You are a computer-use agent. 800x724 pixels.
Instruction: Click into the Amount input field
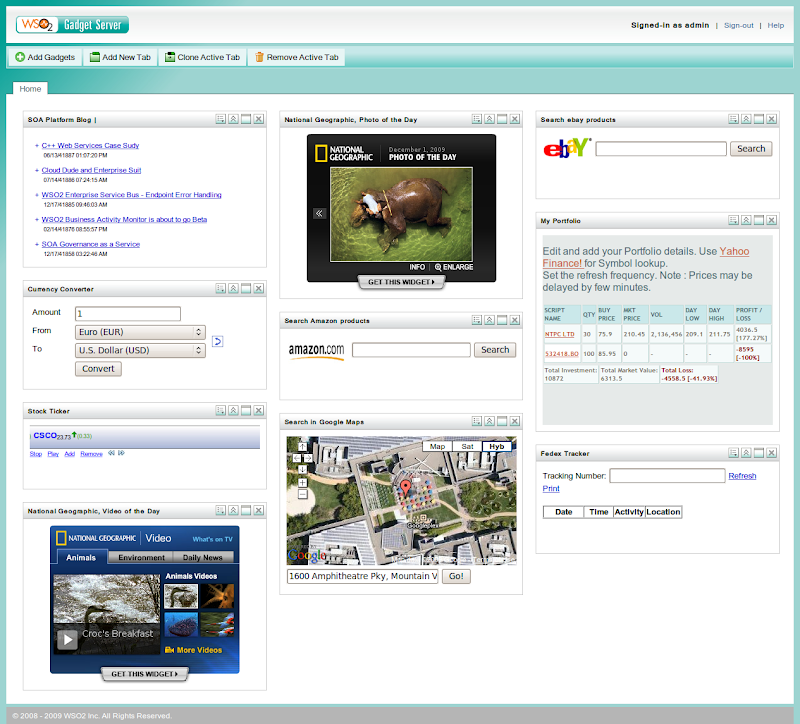point(128,313)
